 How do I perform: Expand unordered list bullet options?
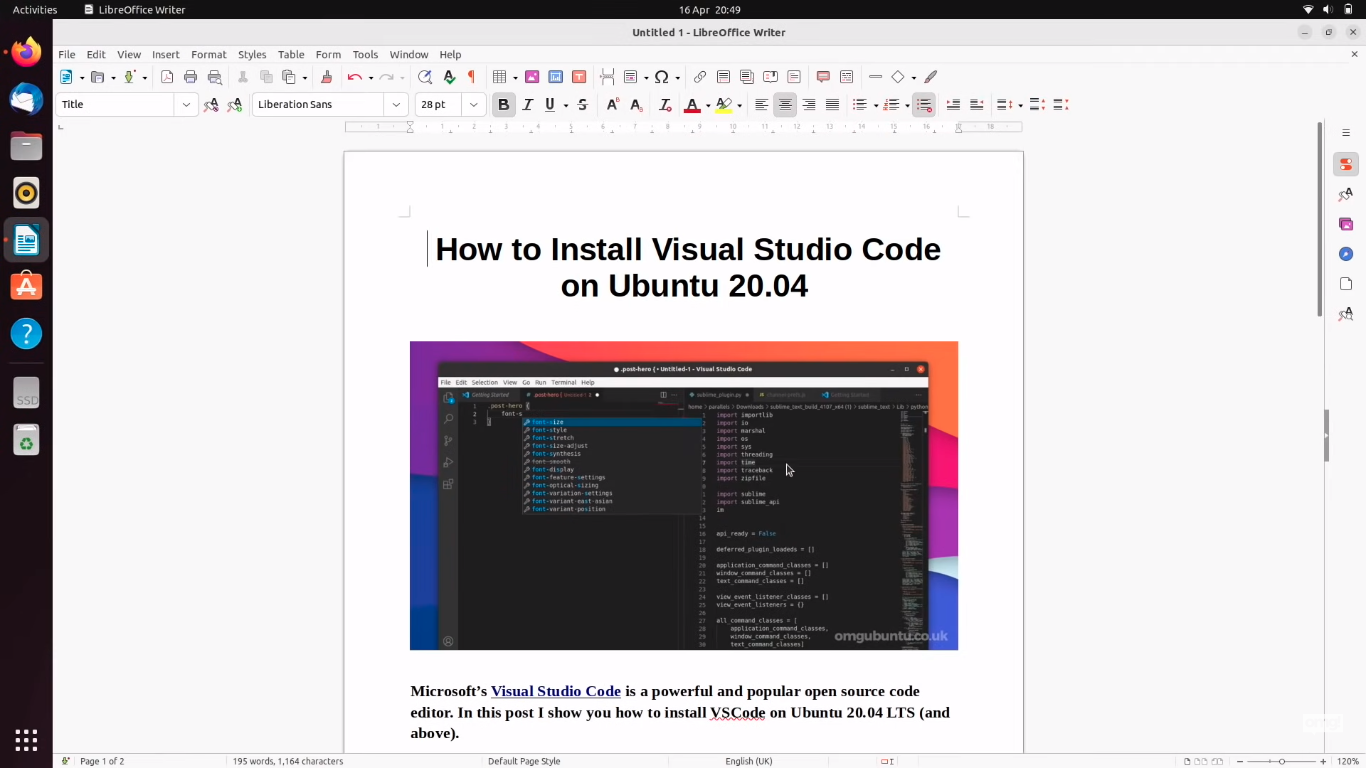coord(875,105)
